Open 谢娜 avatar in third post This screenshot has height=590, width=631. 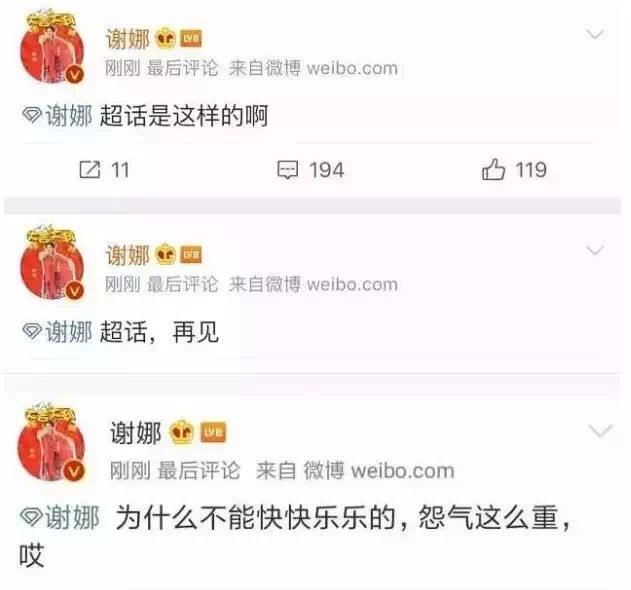tap(51, 442)
